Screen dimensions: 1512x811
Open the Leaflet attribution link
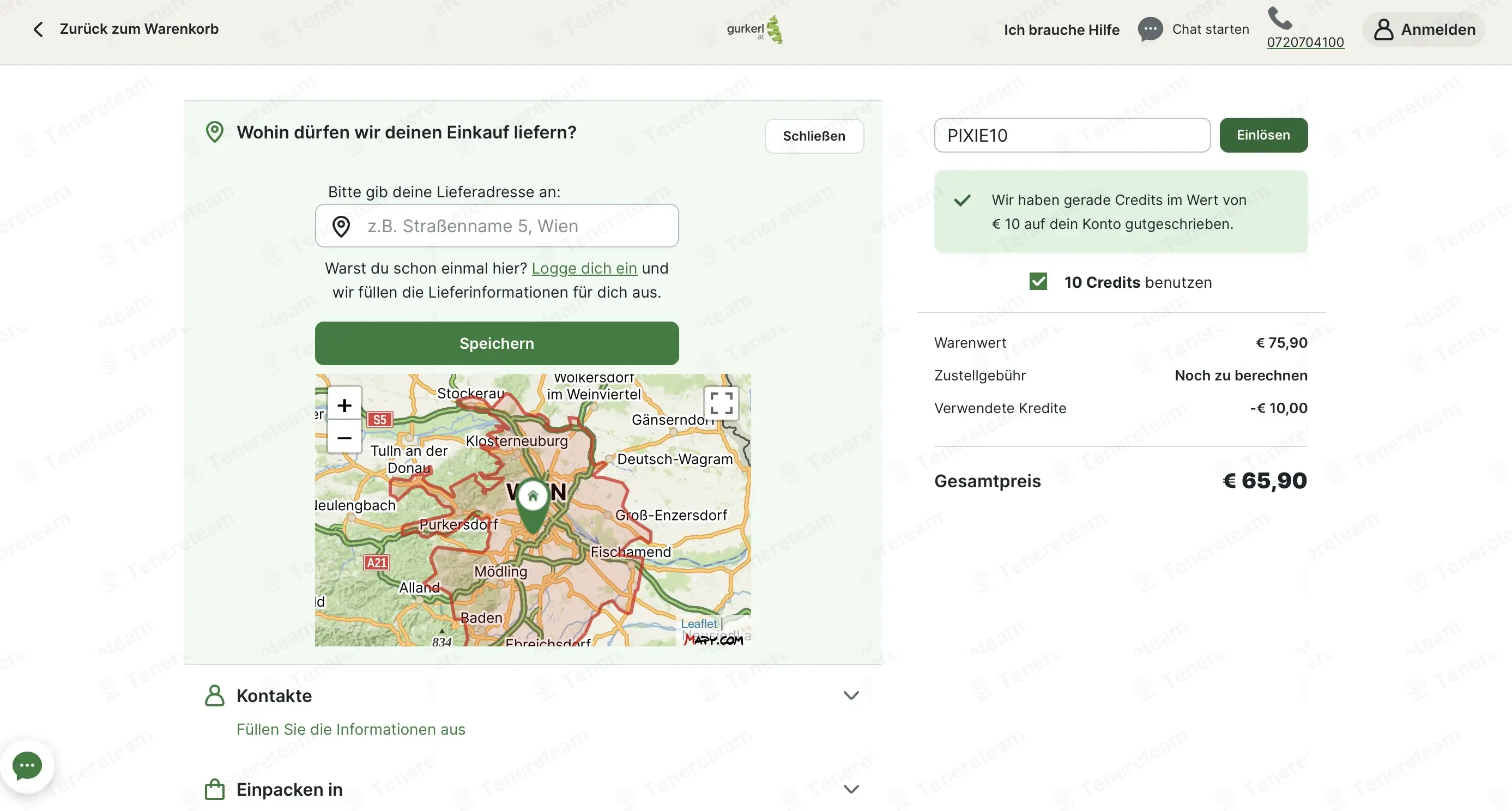pyautogui.click(x=698, y=623)
